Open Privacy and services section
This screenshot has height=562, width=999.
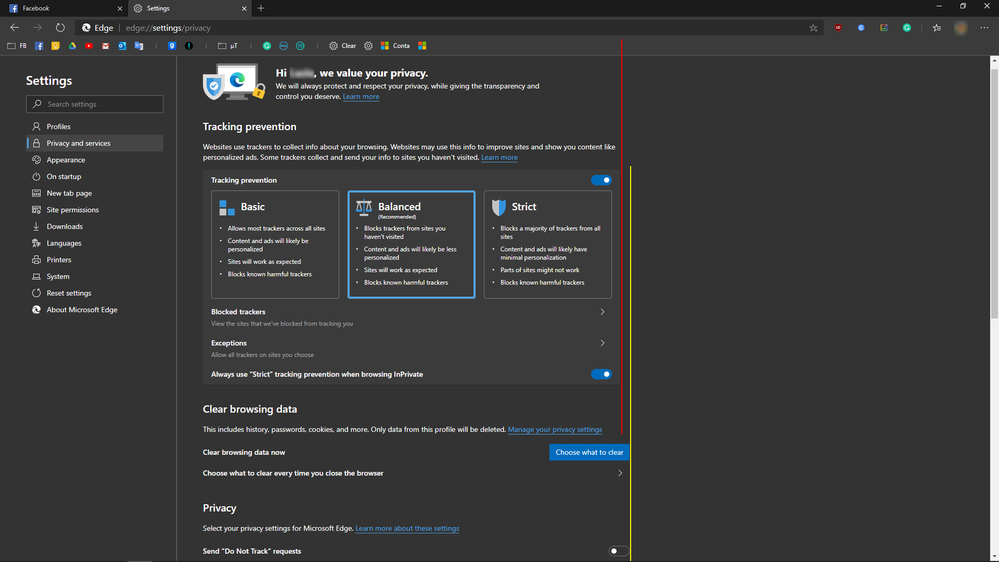tap(94, 143)
